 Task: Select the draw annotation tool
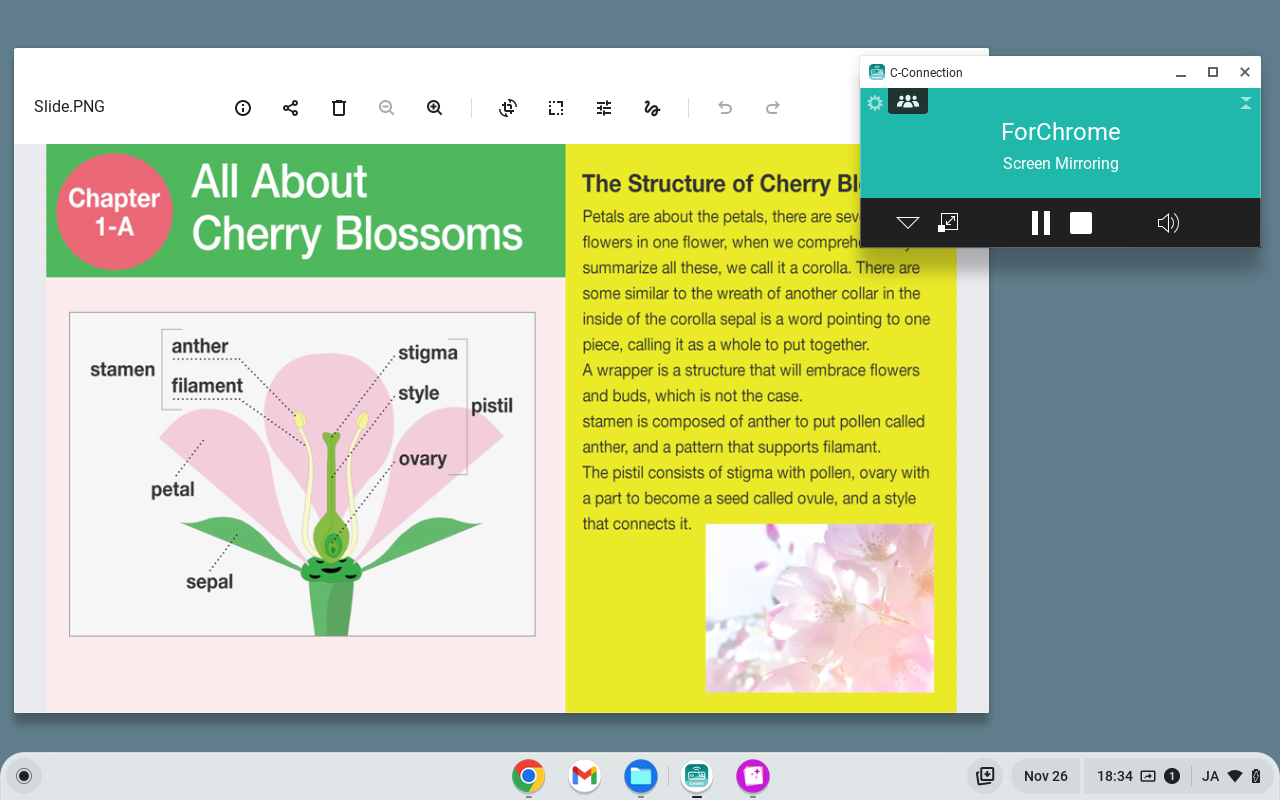point(652,108)
